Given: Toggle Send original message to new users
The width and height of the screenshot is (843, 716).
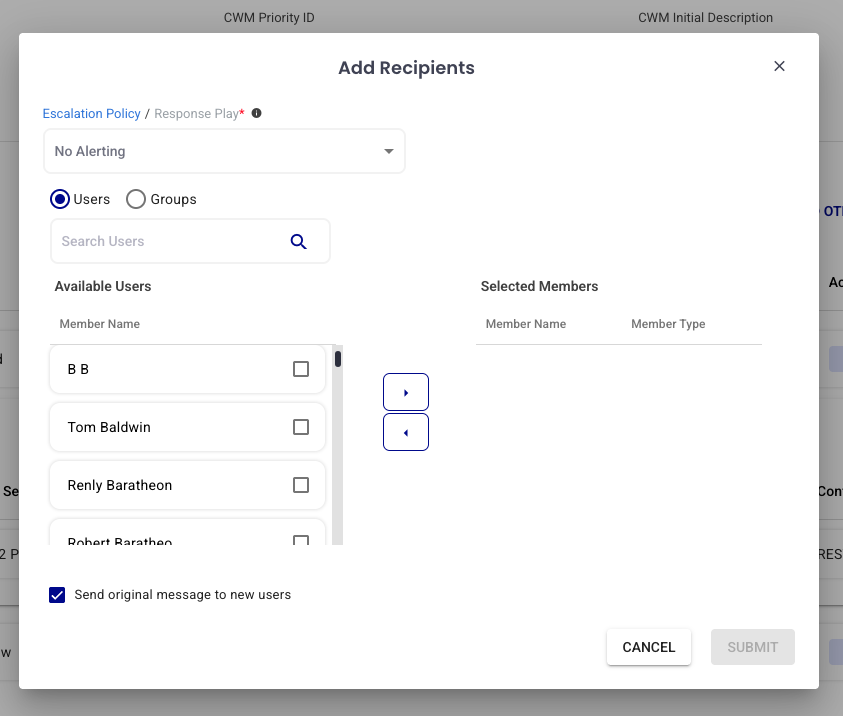Looking at the screenshot, I should (57, 595).
